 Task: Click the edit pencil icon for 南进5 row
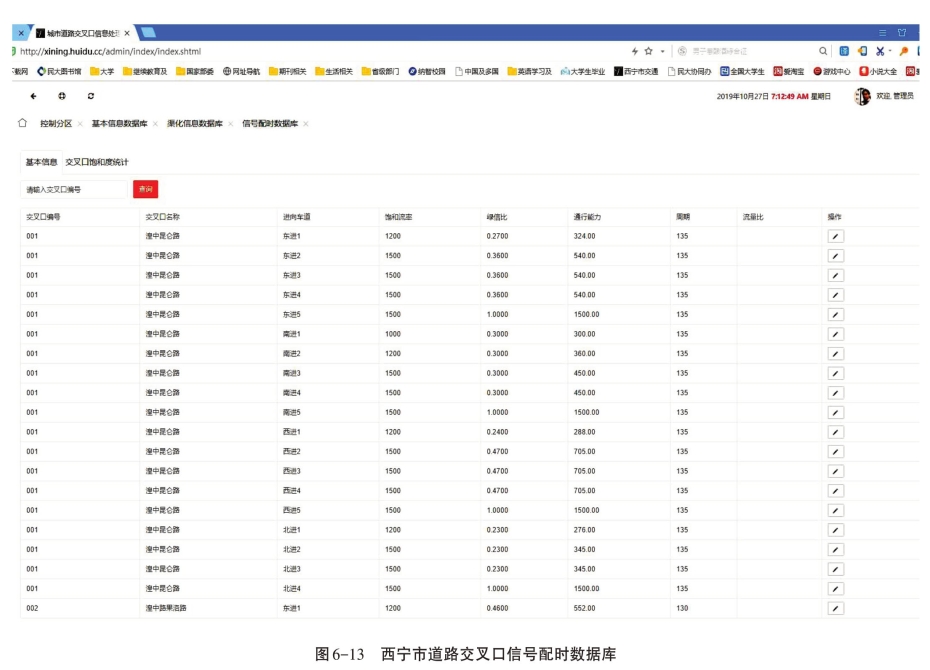coord(836,412)
